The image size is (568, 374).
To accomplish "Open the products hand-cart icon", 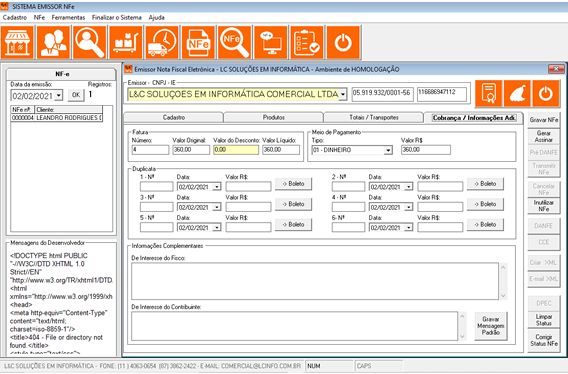I will [126, 43].
